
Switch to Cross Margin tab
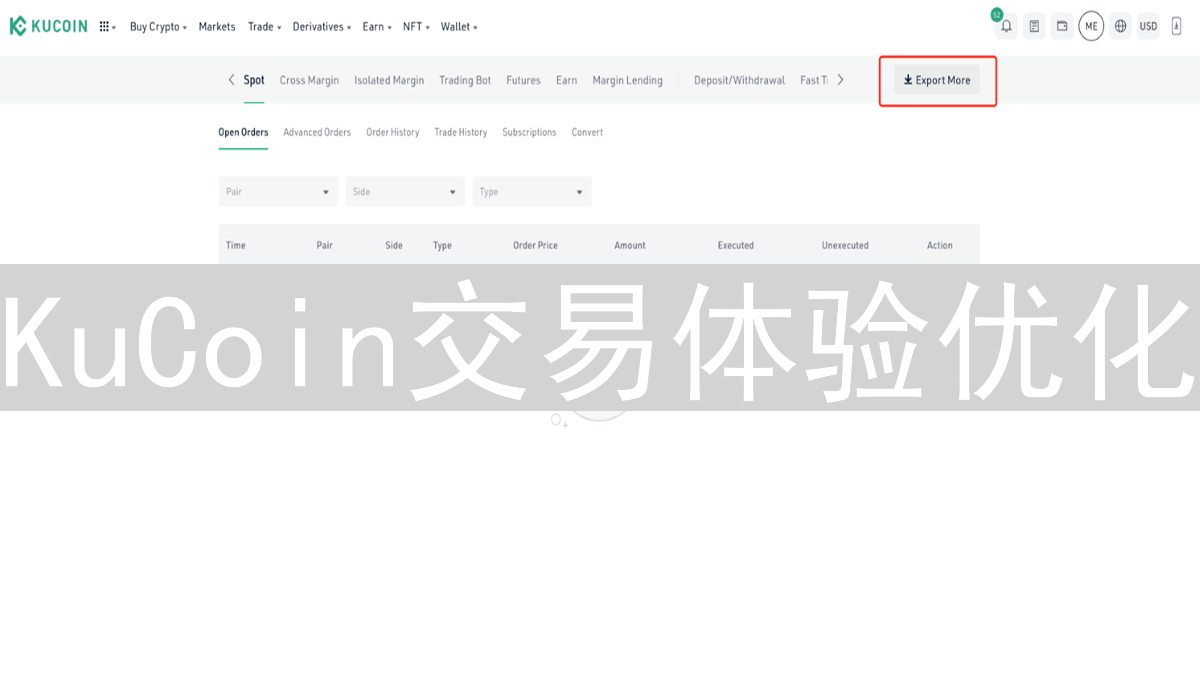(309, 80)
